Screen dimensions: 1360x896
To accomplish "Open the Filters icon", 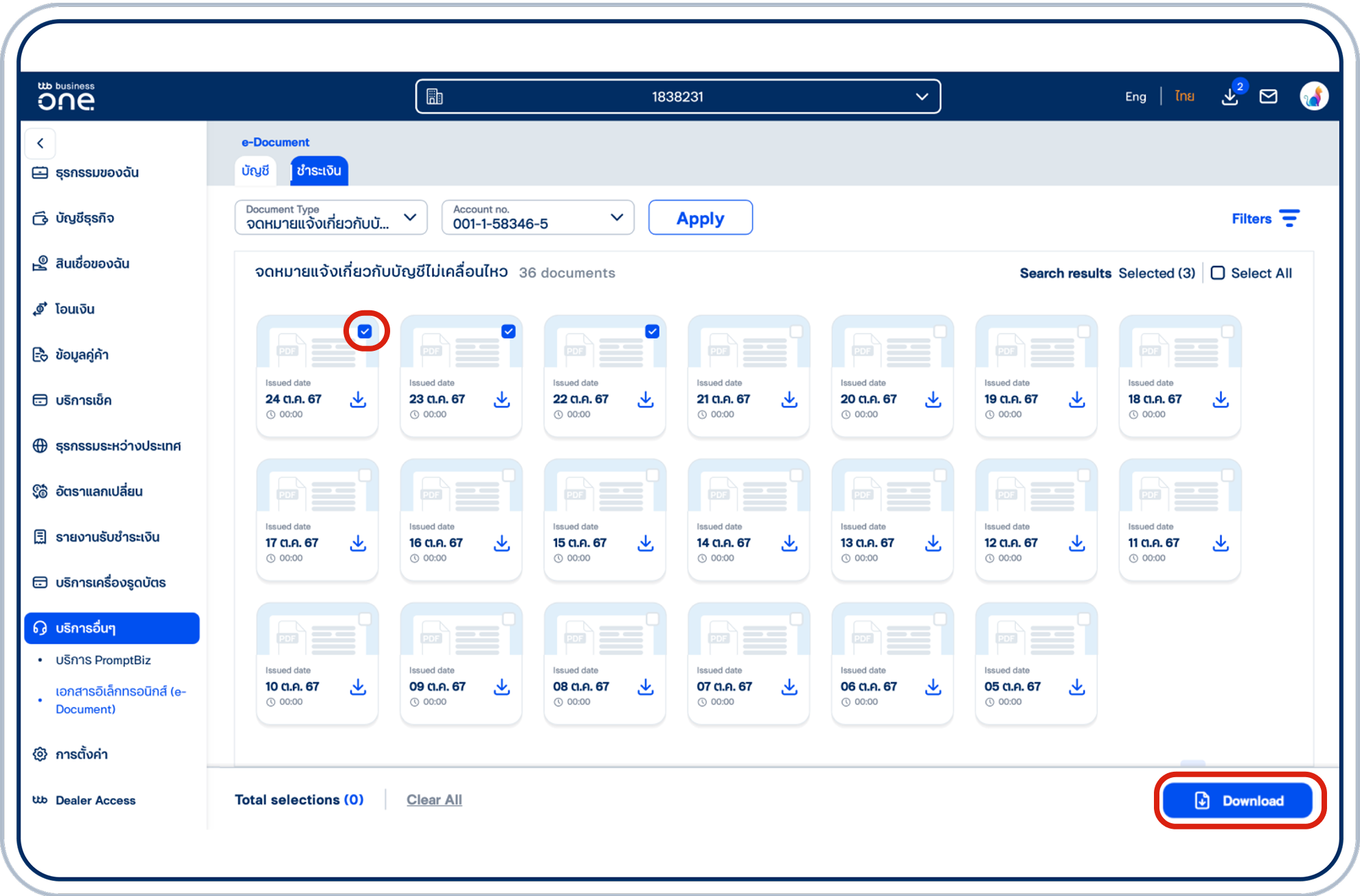I will [1289, 218].
